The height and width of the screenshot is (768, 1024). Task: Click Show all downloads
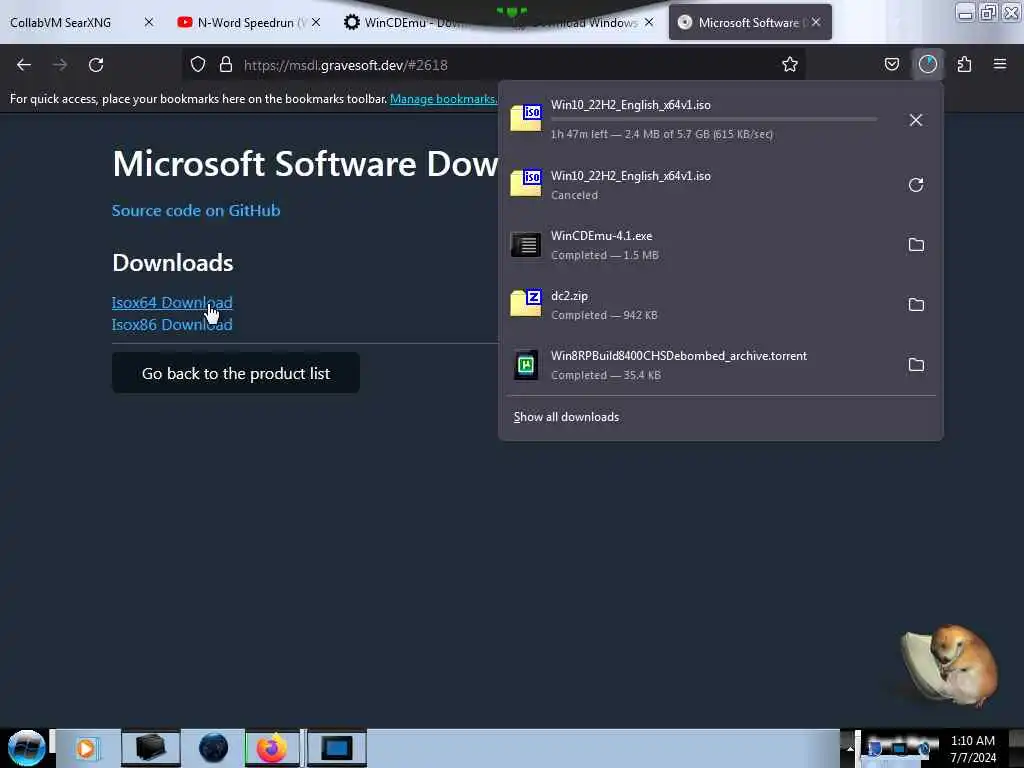(x=566, y=417)
